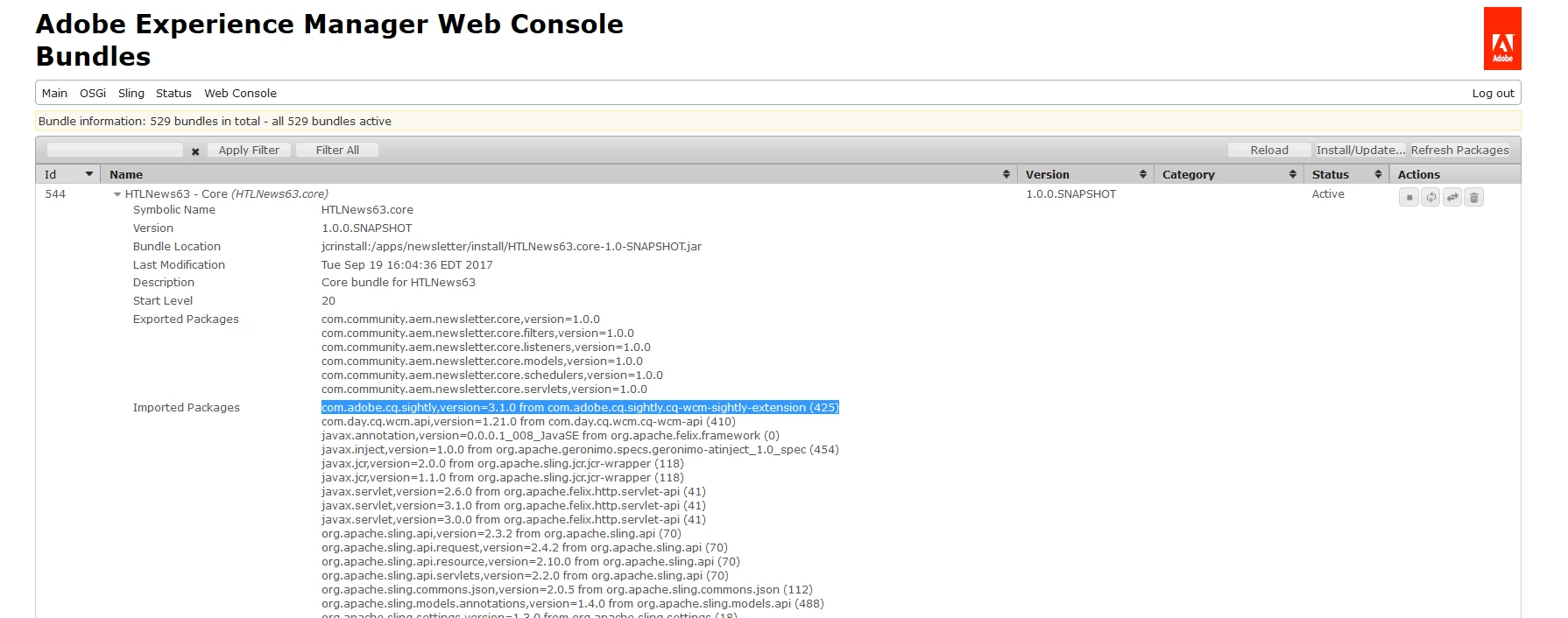
Task: Sort by Version column arrows
Action: point(1142,174)
